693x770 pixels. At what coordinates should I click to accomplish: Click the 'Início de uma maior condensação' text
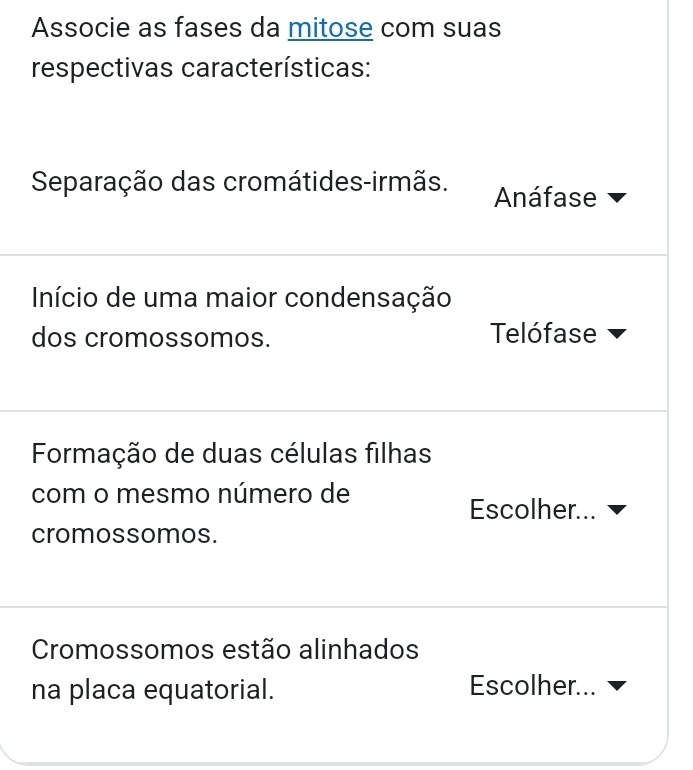click(x=241, y=298)
